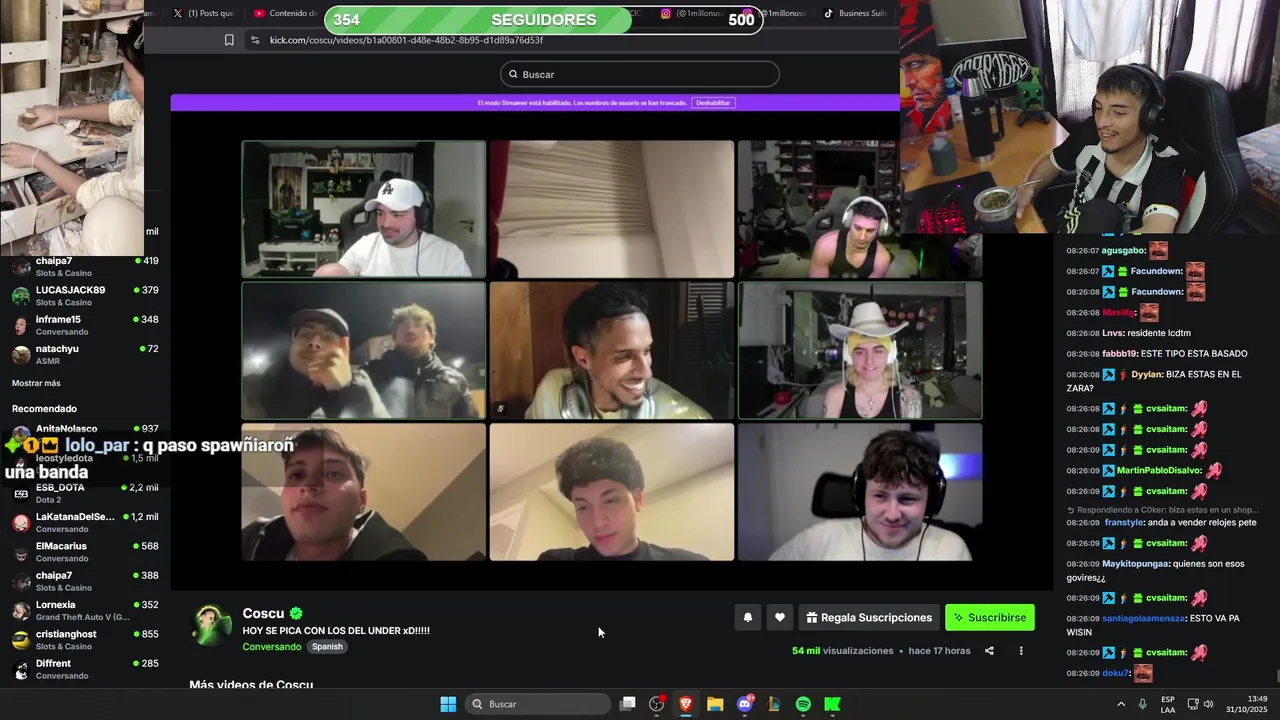The width and height of the screenshot is (1280, 720).
Task: Click the verified badge beside Coscu
Action: tap(296, 613)
